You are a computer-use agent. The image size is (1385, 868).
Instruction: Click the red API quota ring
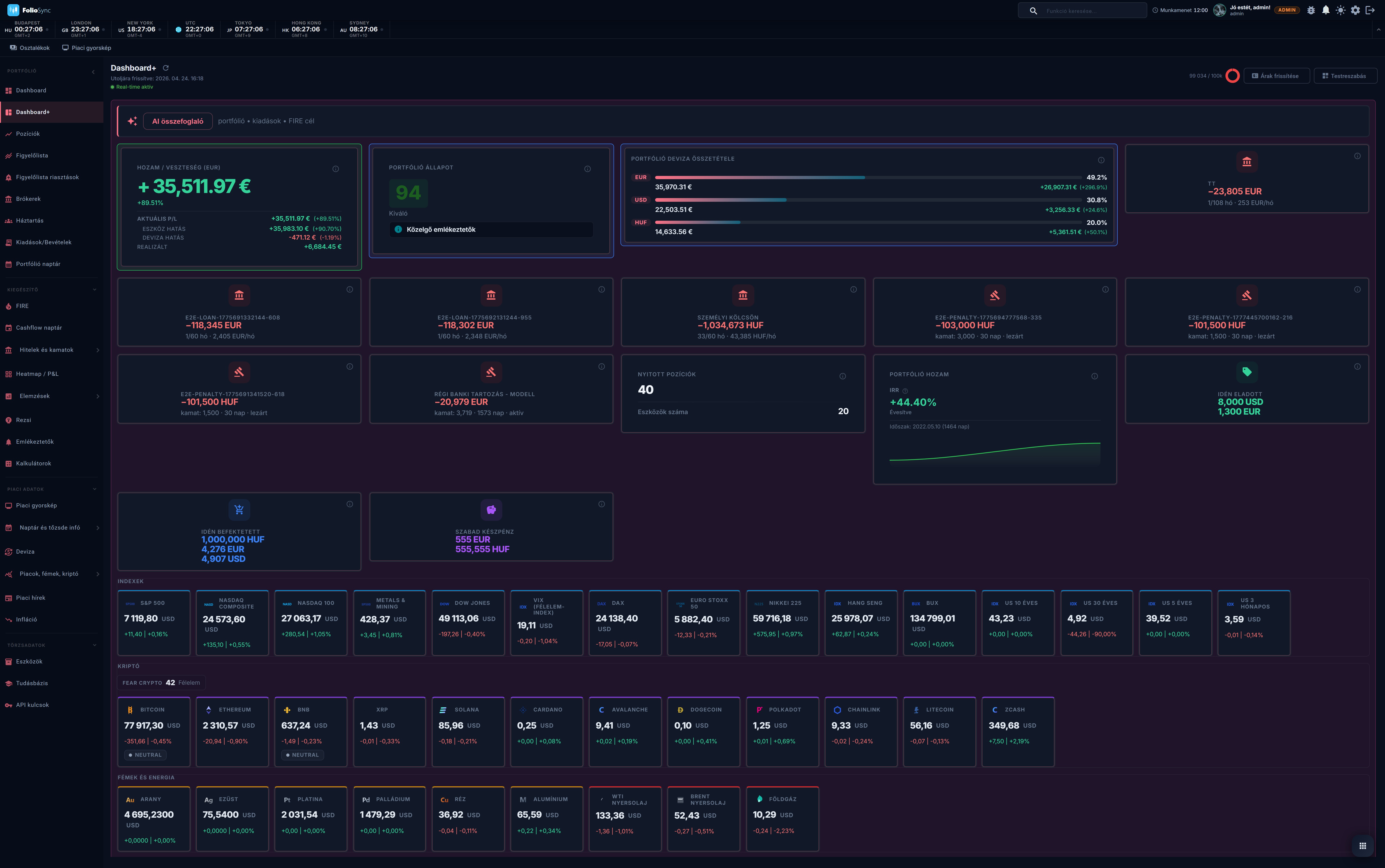click(x=1232, y=76)
